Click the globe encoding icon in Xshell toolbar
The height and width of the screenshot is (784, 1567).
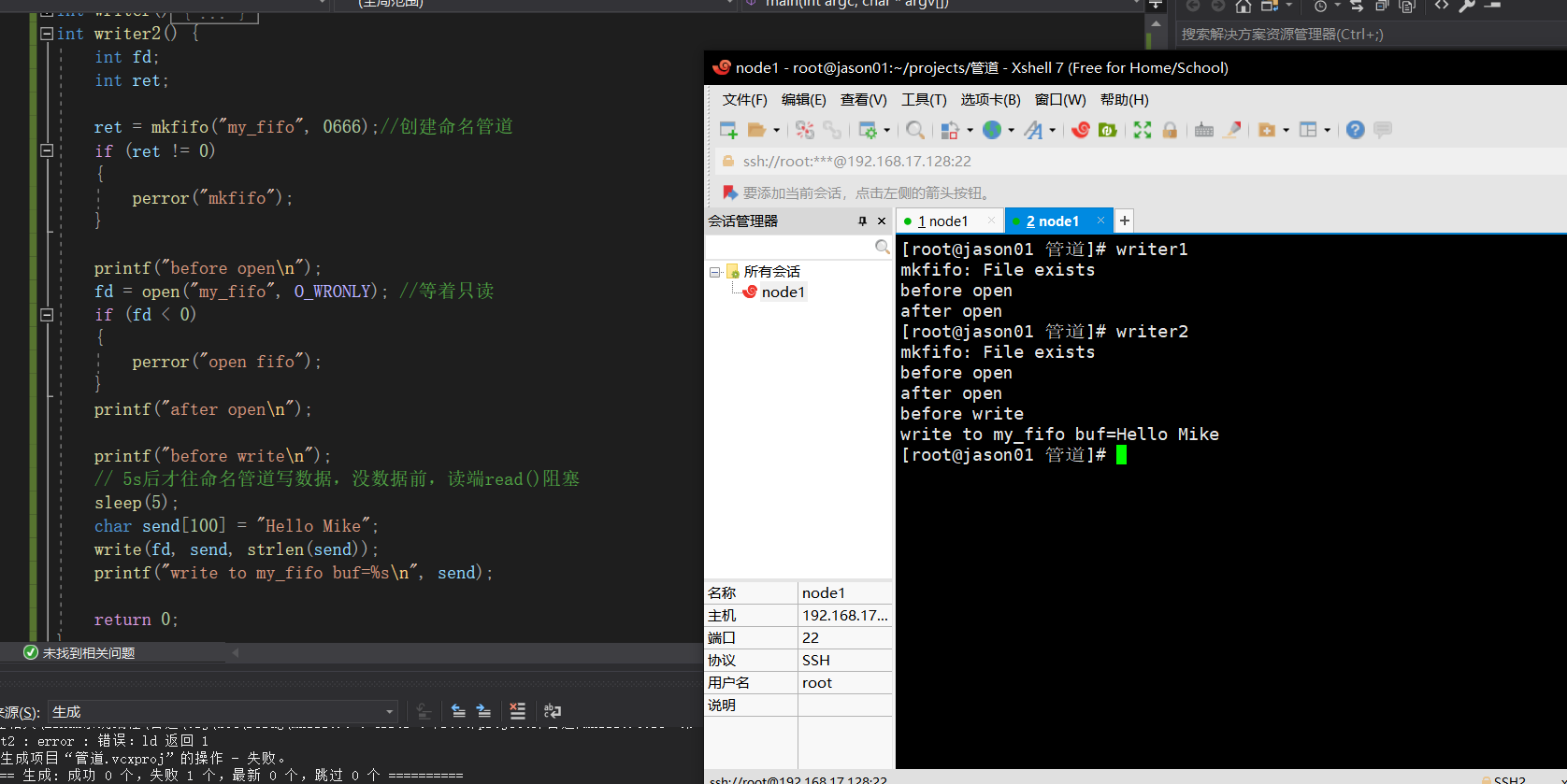tap(992, 130)
